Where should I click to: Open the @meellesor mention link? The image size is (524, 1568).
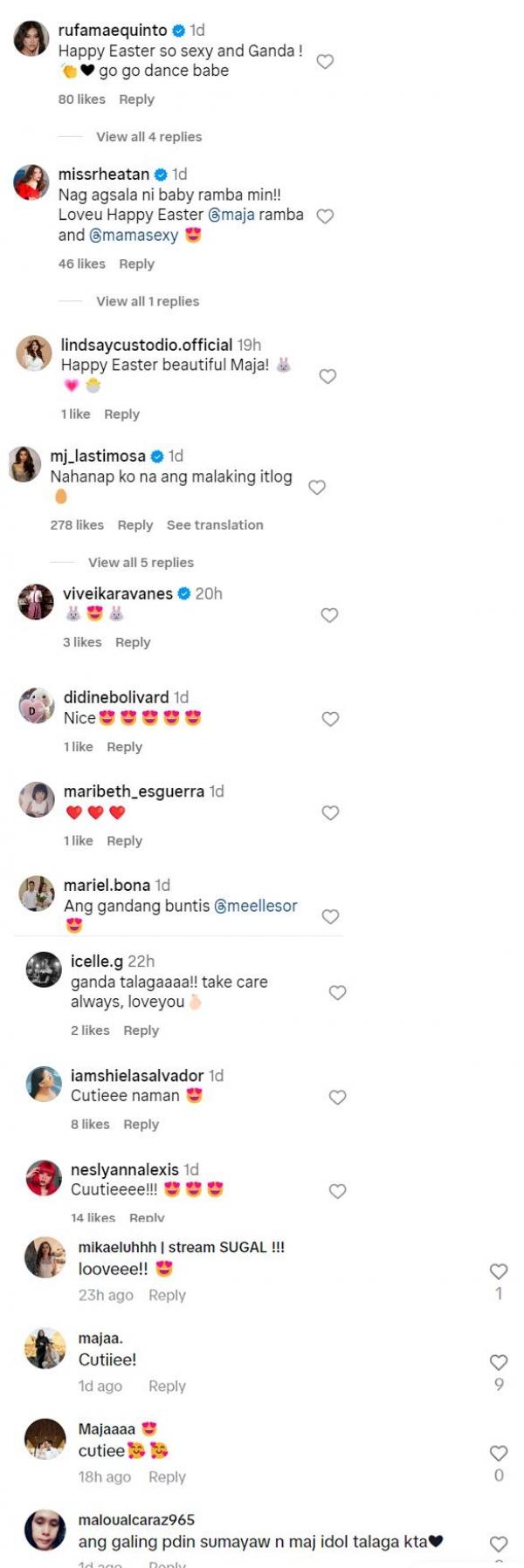(256, 906)
